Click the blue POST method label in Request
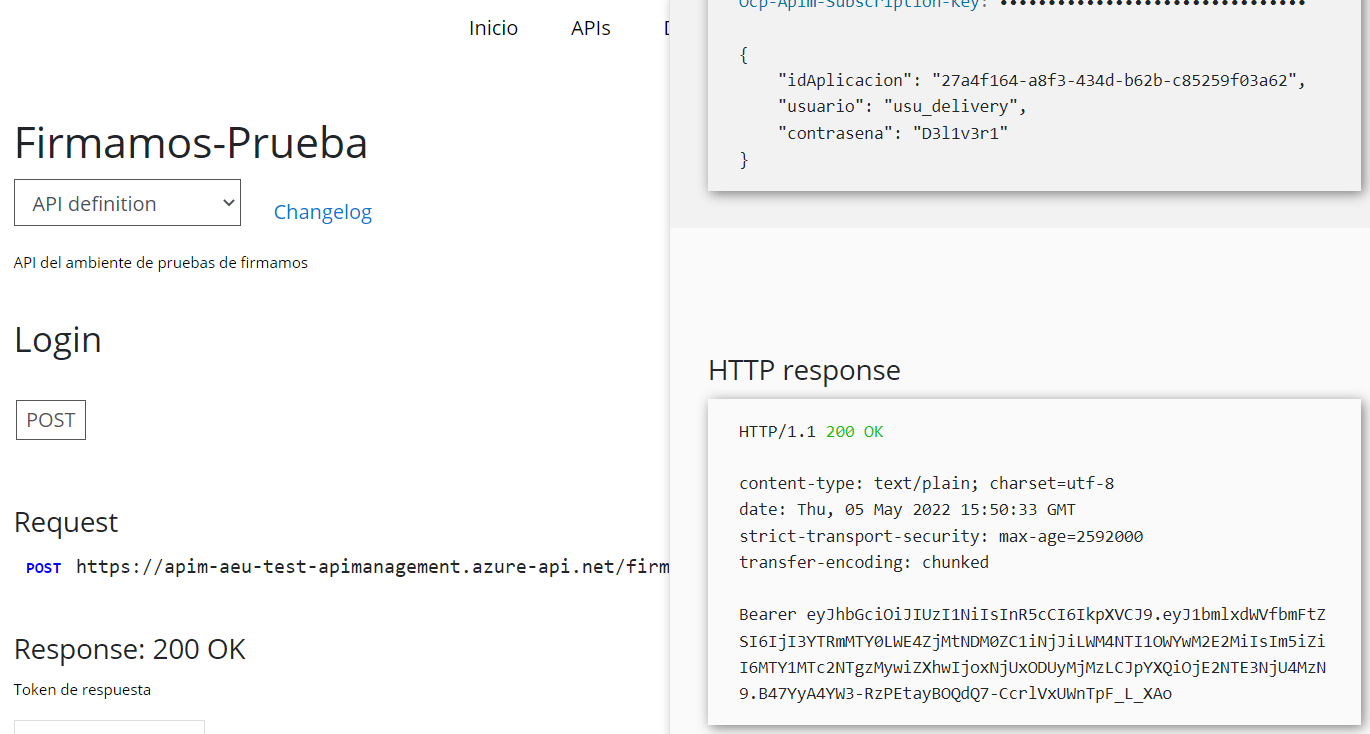 (x=43, y=568)
